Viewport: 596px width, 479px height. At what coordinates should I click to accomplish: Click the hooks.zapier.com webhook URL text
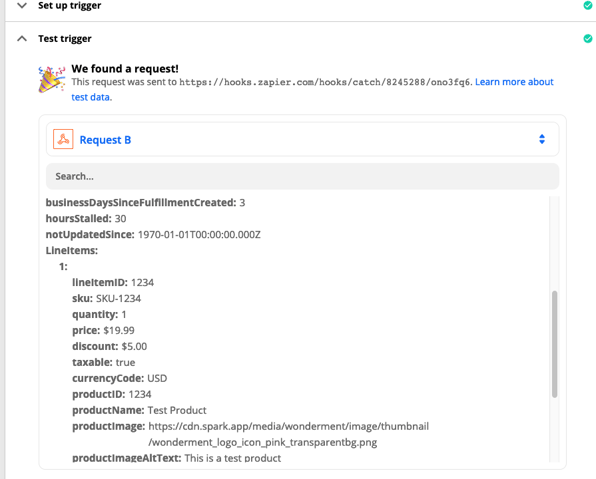pyautogui.click(x=325, y=82)
